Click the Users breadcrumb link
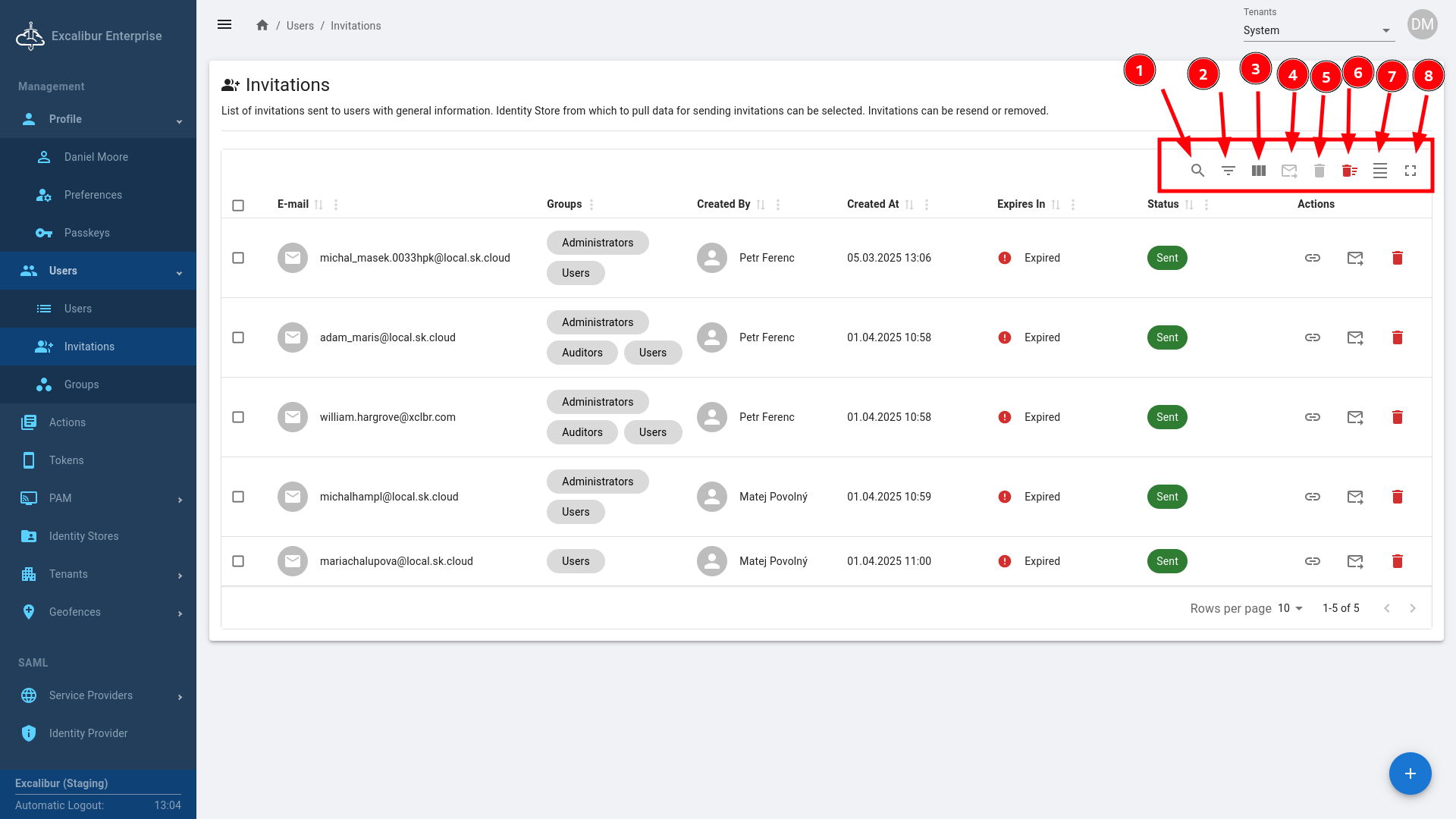The image size is (1456, 819). click(300, 26)
